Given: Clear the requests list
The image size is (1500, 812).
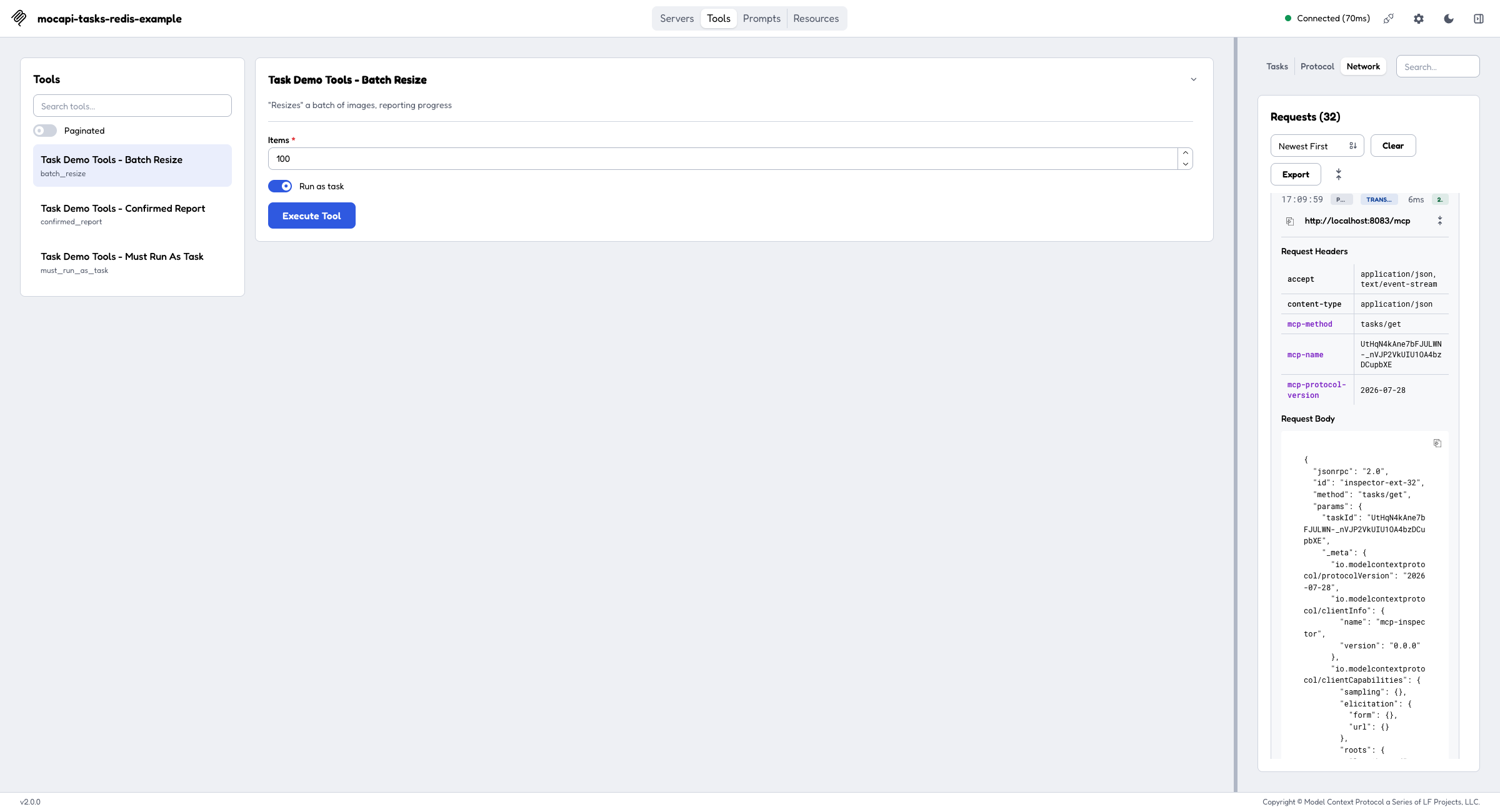Looking at the screenshot, I should [x=1393, y=146].
